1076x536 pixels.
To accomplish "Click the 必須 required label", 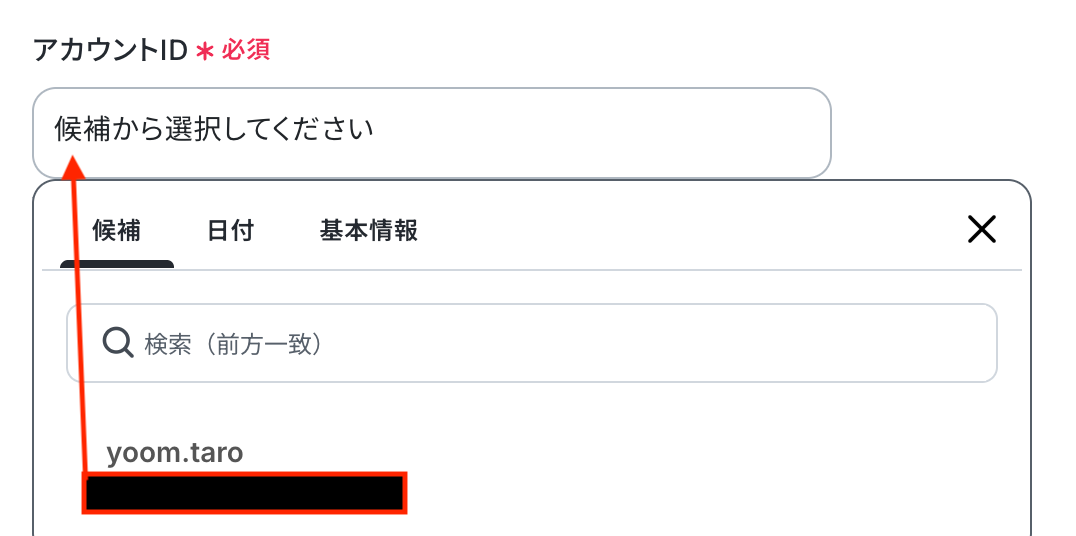I will pos(246,50).
